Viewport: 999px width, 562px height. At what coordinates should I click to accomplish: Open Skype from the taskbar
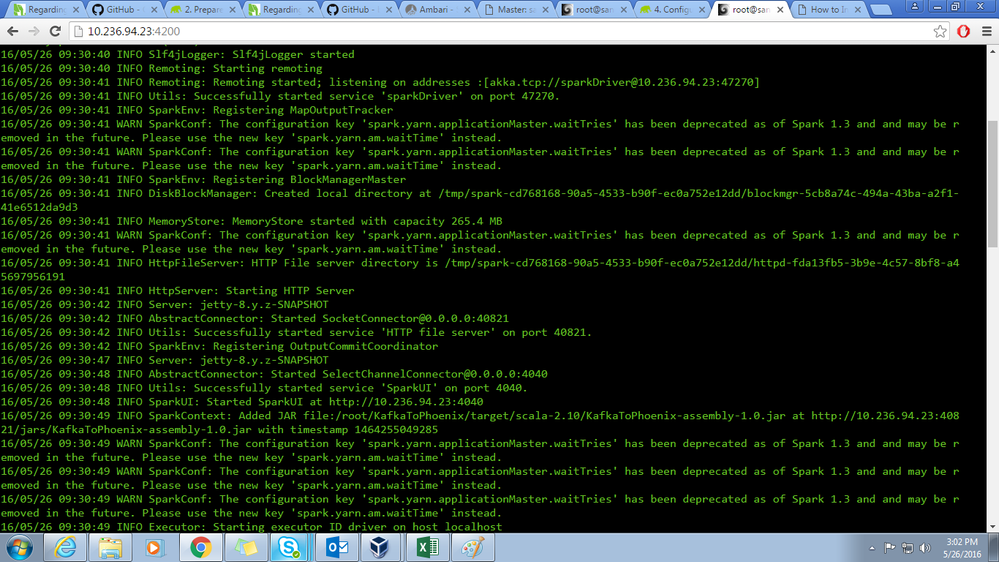[290, 547]
